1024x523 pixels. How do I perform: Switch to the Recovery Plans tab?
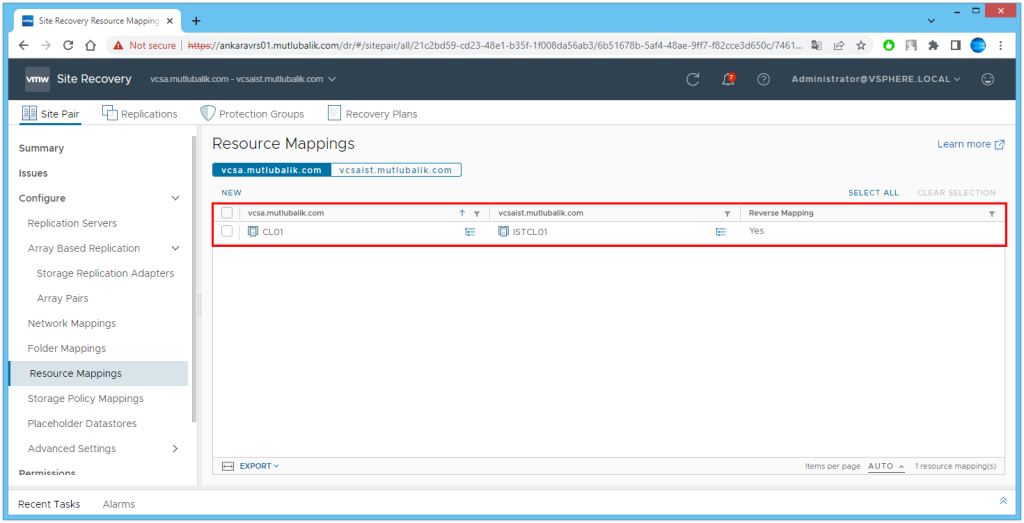point(372,114)
